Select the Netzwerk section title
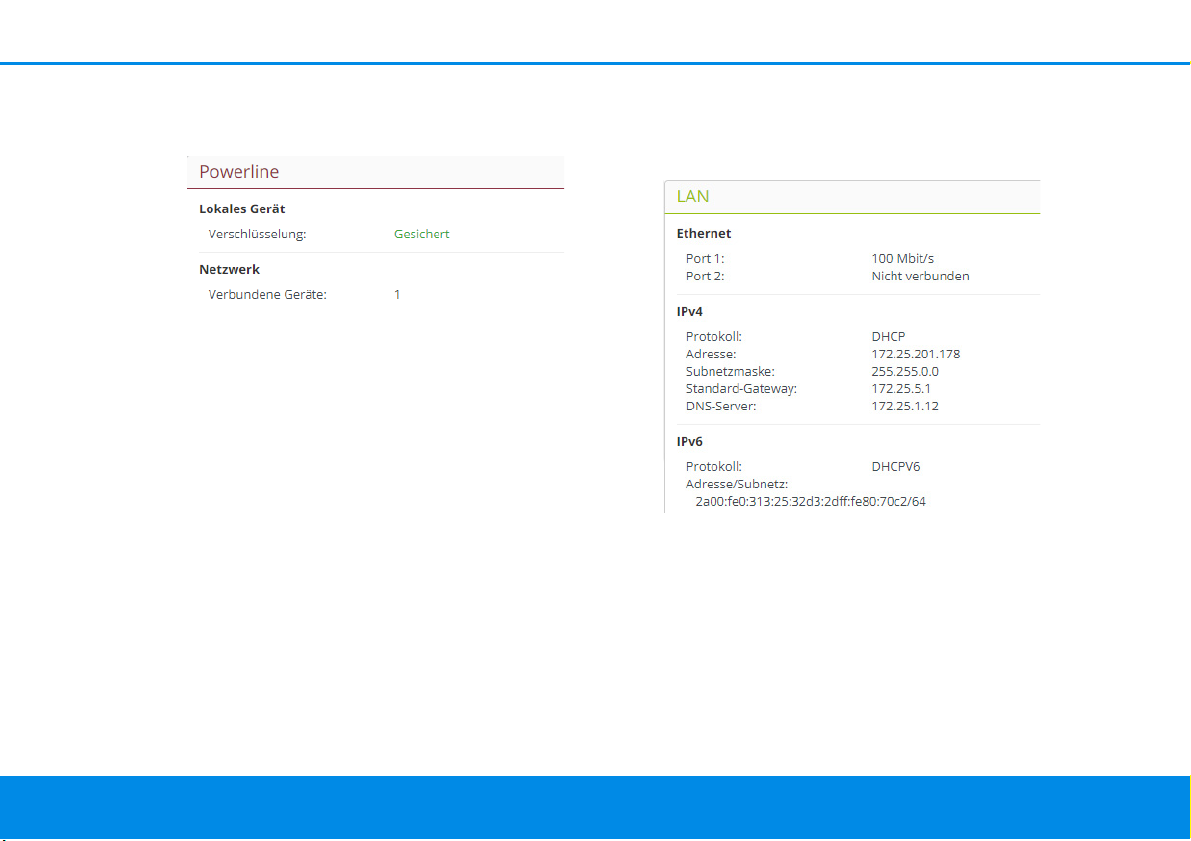The image size is (1191, 841). [x=230, y=270]
